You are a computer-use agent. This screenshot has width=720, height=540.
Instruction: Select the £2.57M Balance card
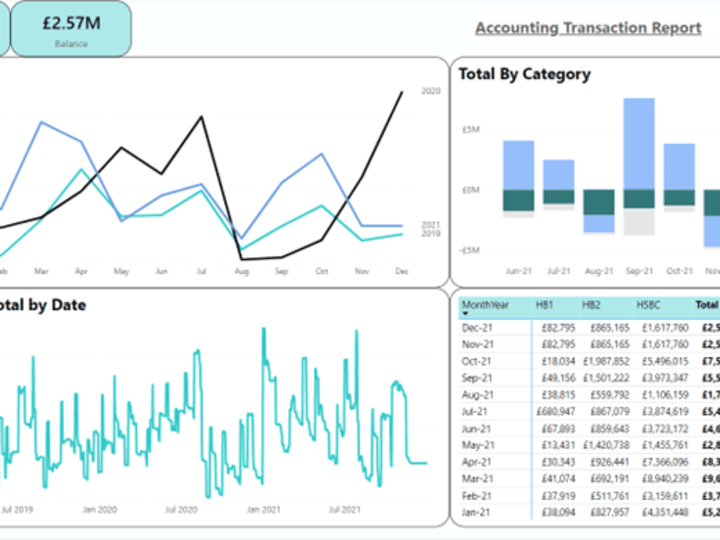[71, 29]
